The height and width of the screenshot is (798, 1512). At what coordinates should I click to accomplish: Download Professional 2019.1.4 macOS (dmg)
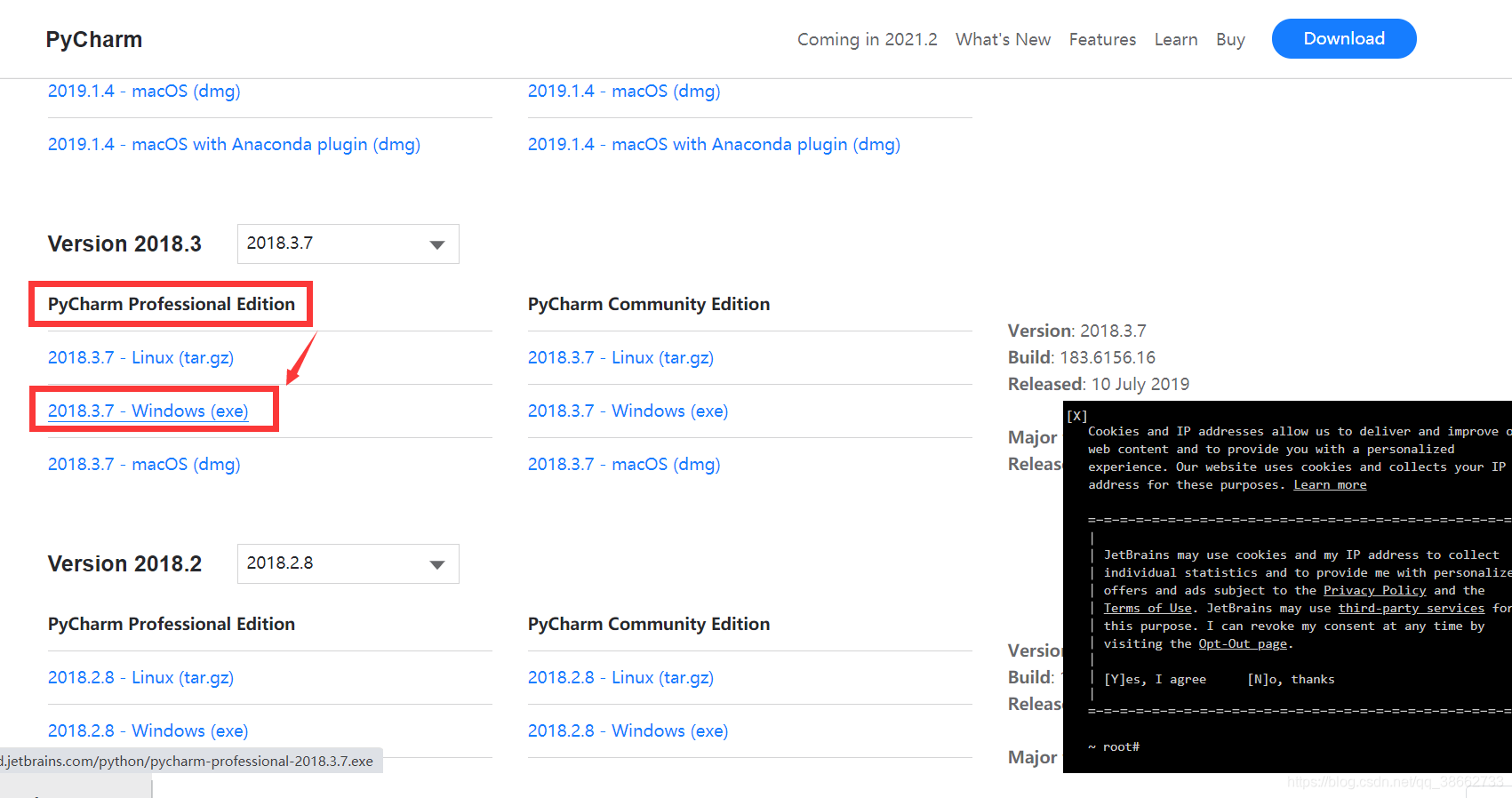click(144, 91)
